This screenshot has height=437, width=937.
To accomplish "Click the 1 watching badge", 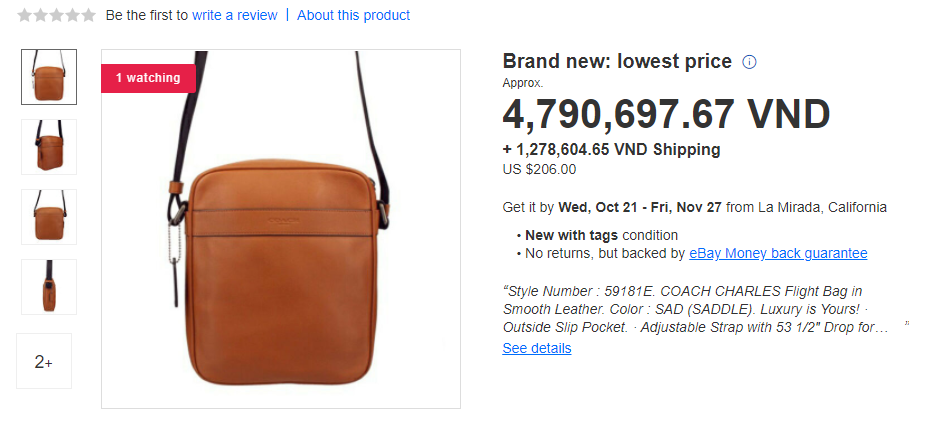I will 148,78.
